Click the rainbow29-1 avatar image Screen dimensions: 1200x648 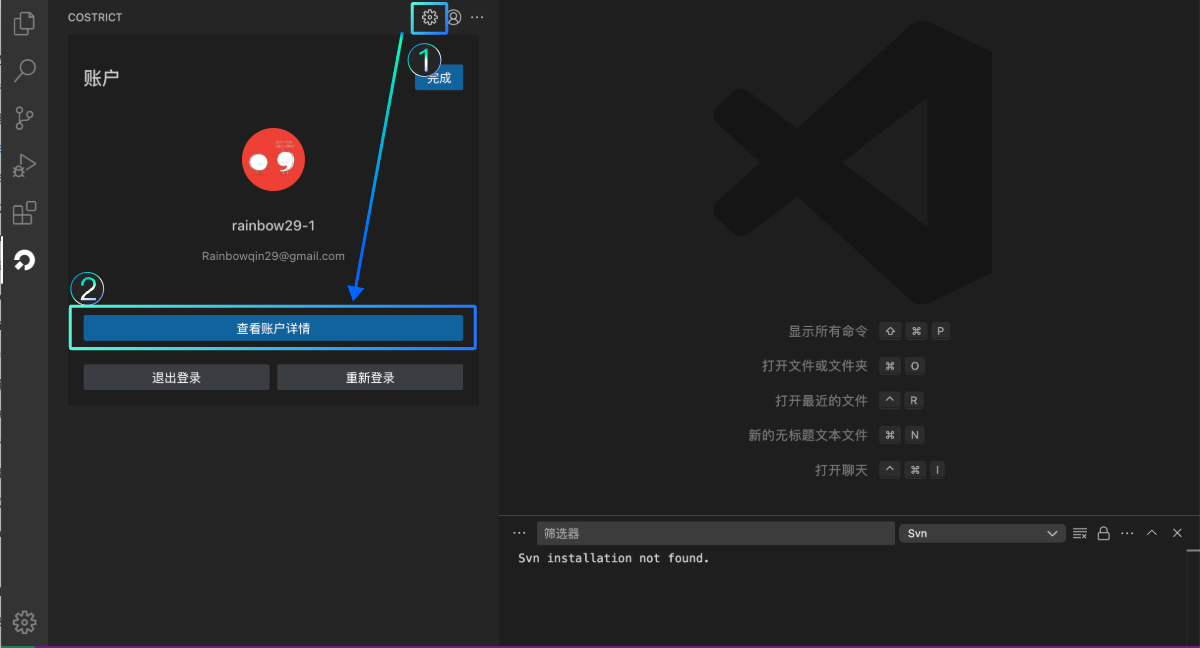pos(273,159)
